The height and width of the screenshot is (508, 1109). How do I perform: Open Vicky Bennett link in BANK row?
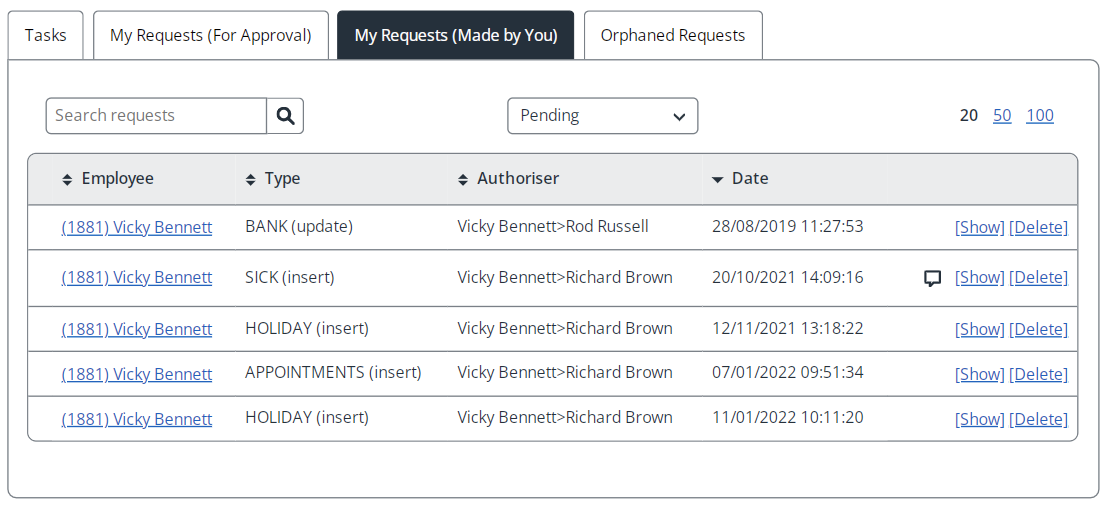click(137, 227)
